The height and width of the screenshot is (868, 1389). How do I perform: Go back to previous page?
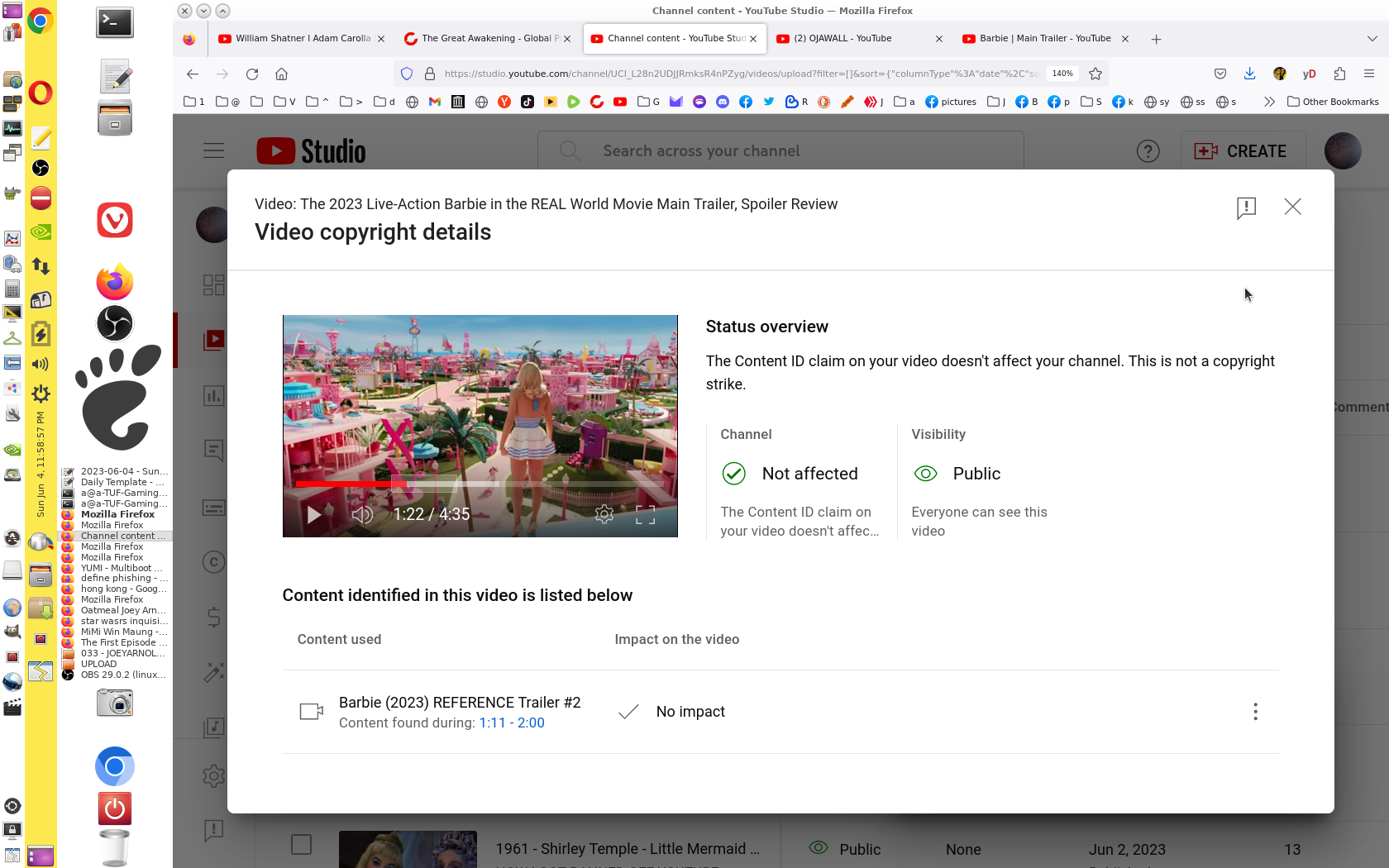click(193, 74)
